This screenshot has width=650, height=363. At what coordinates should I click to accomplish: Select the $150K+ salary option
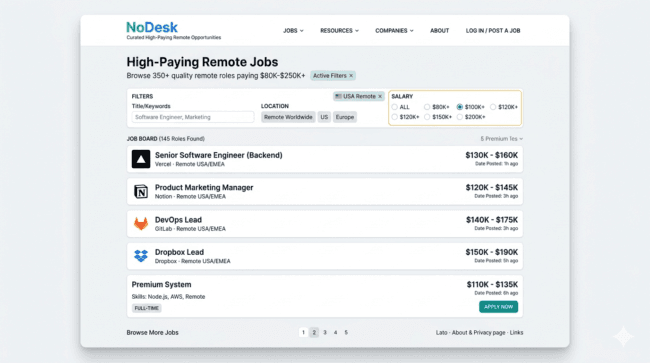pyautogui.click(x=427, y=117)
